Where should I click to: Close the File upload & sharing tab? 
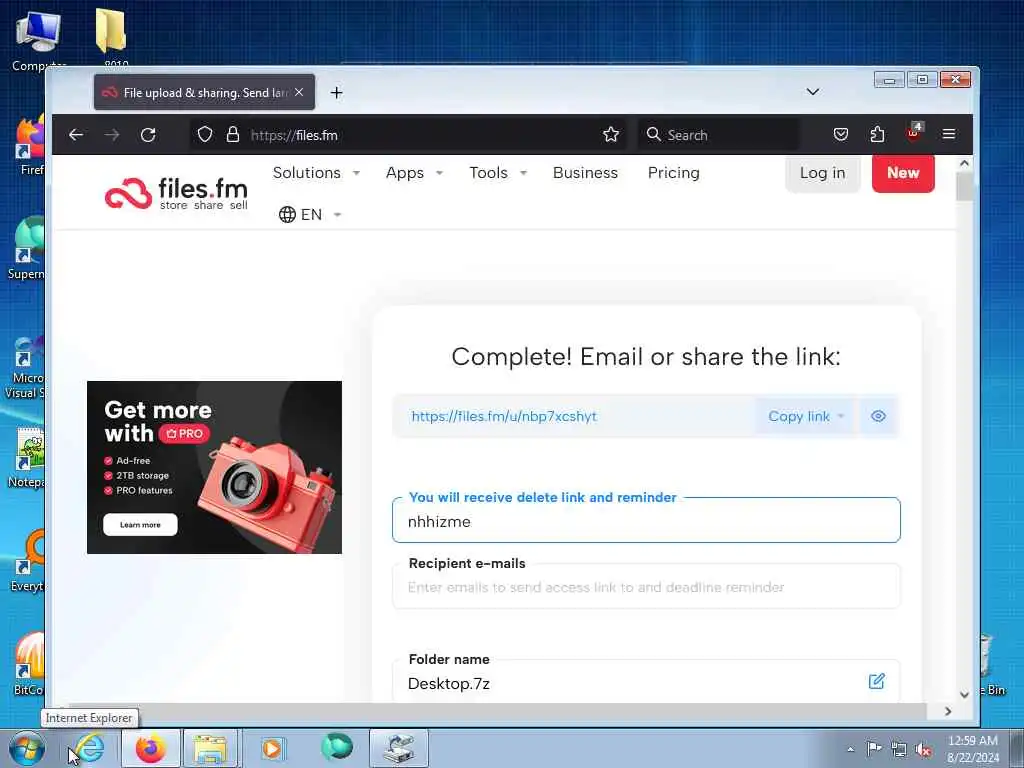point(299,92)
